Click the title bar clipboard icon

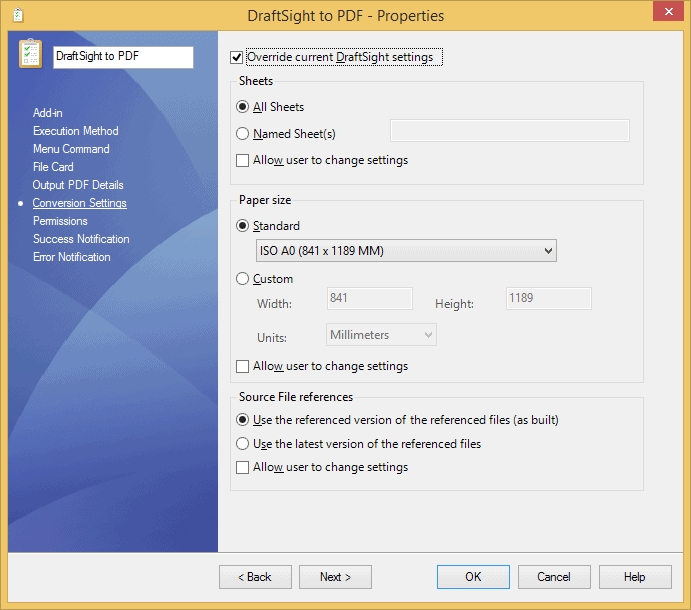tap(18, 16)
